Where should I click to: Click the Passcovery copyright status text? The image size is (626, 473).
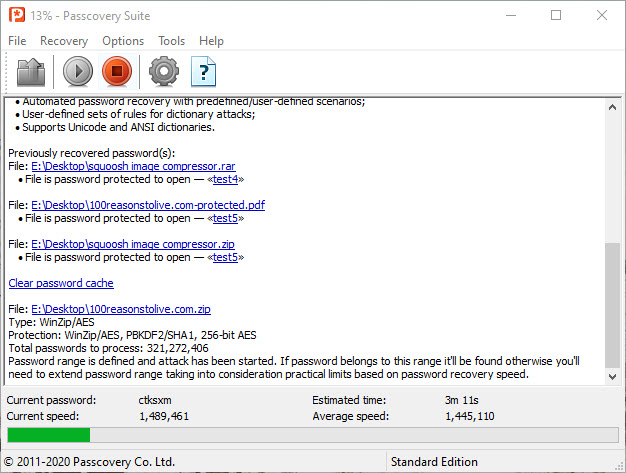pos(89,462)
